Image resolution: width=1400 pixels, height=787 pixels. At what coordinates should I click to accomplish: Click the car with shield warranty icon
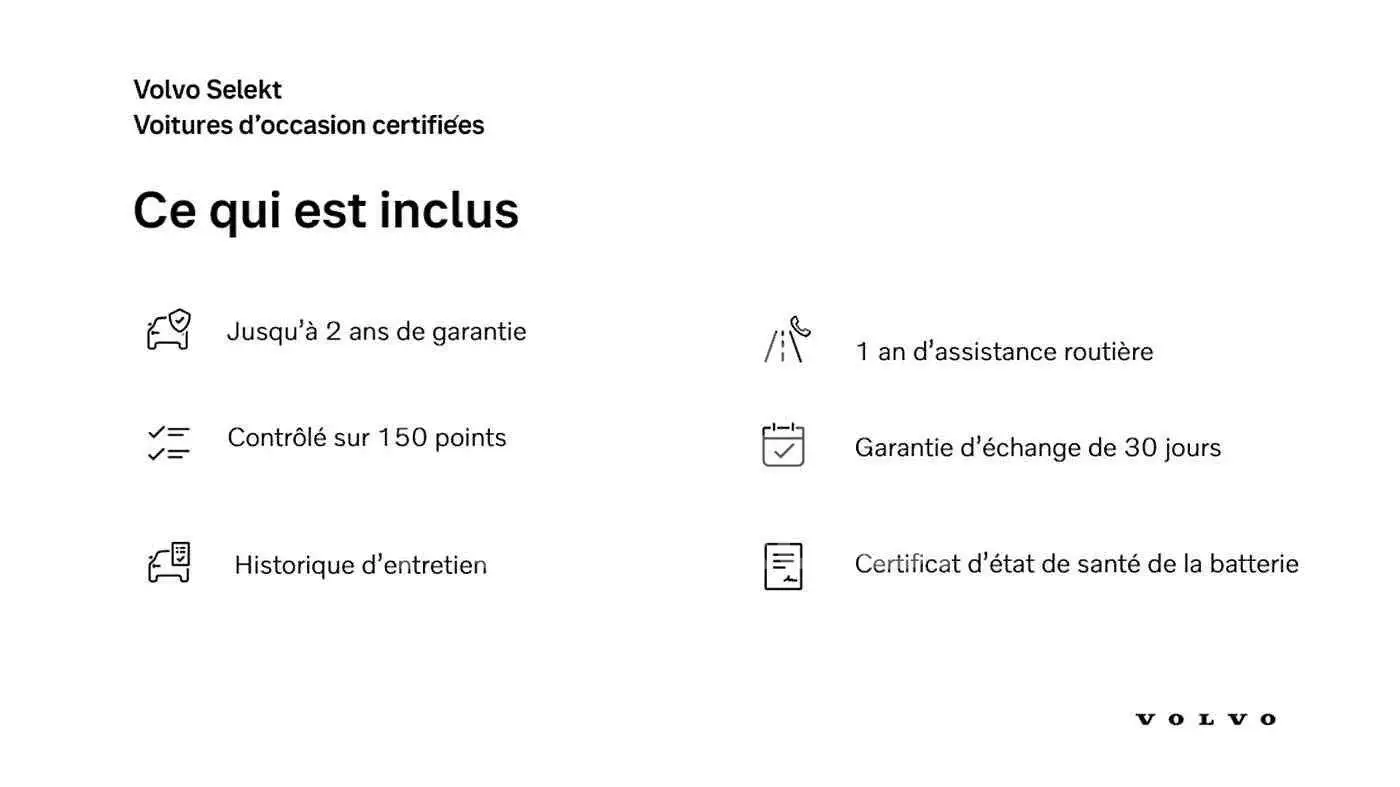coord(169,329)
